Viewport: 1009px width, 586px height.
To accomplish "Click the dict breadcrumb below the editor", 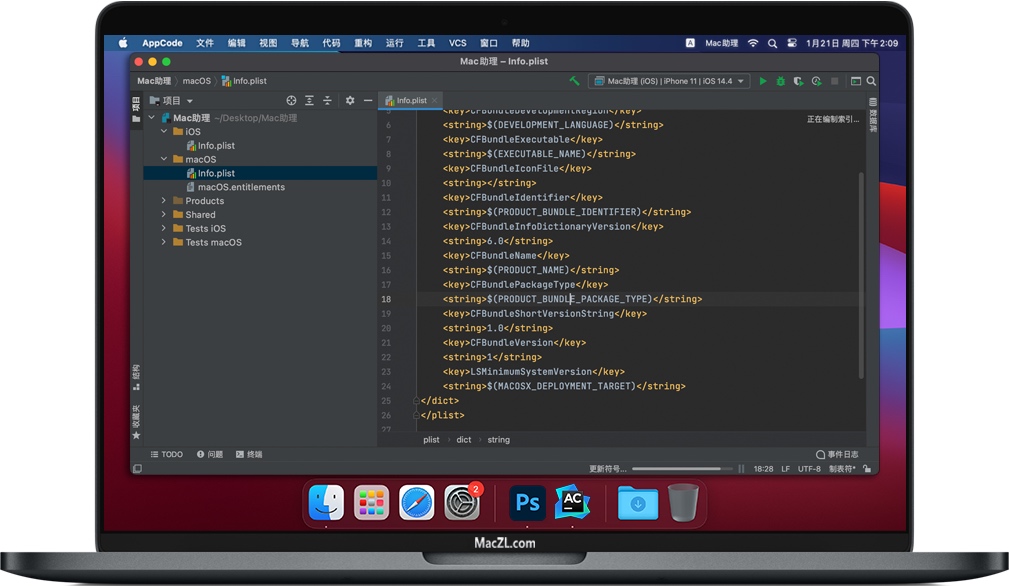I will (x=463, y=439).
